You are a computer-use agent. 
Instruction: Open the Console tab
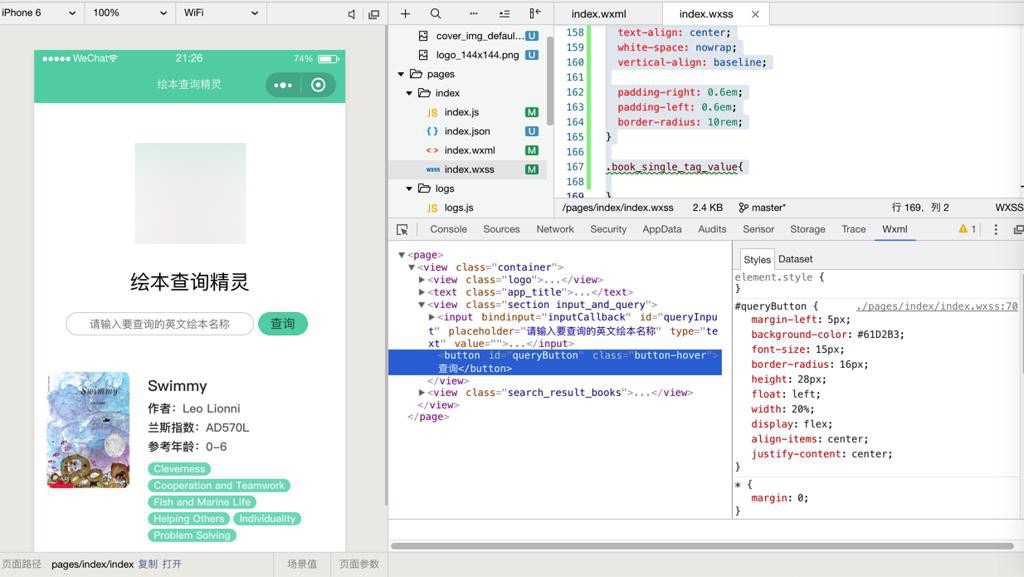click(x=448, y=229)
